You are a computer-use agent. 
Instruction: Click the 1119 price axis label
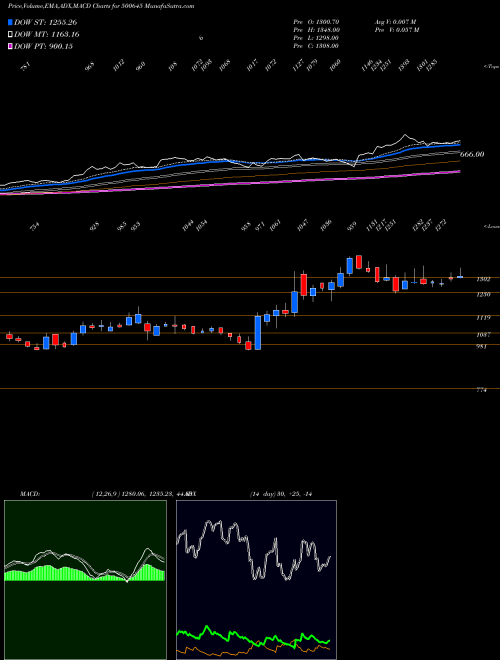483,318
